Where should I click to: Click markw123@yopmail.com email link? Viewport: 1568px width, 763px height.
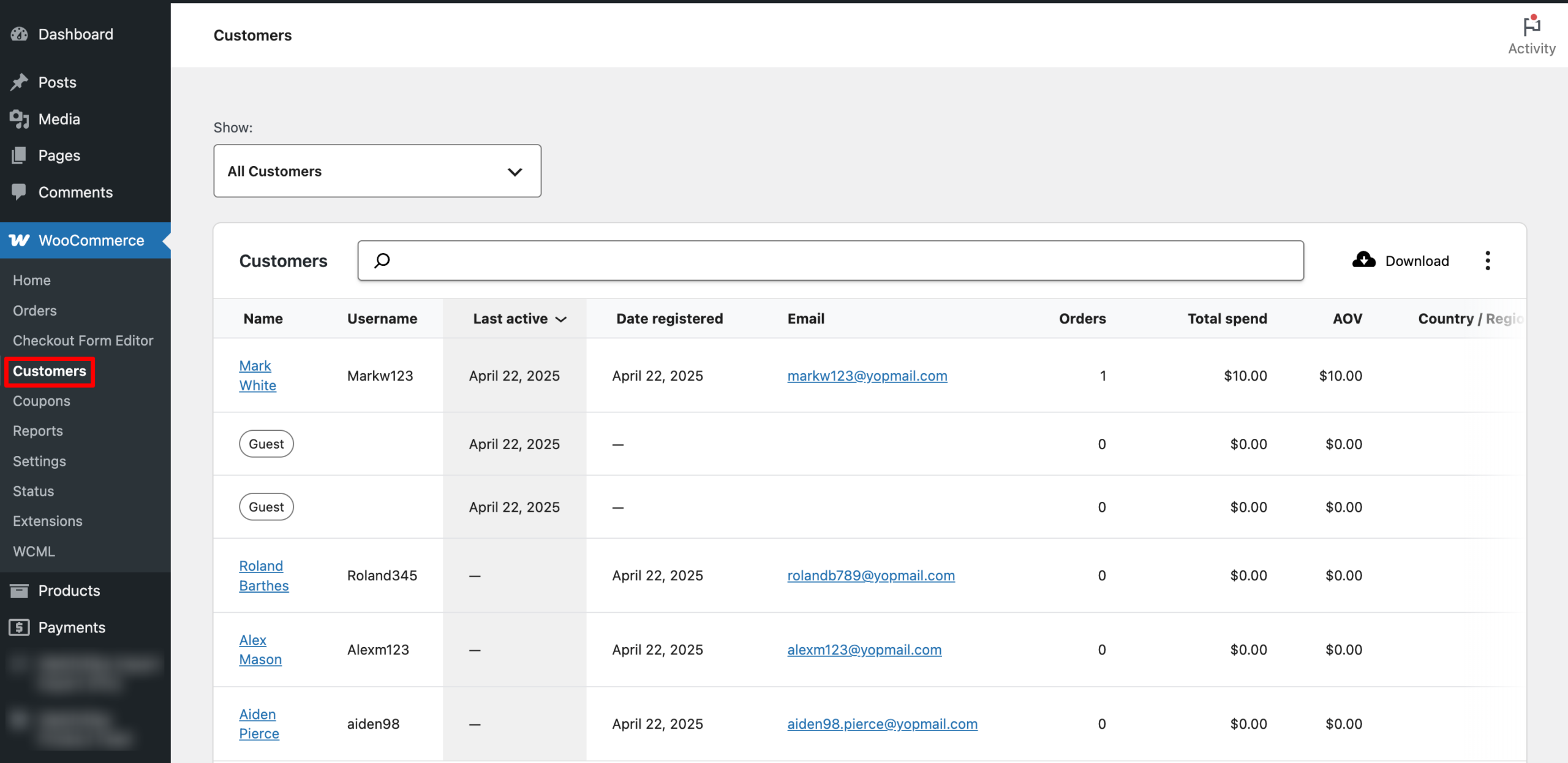(867, 376)
